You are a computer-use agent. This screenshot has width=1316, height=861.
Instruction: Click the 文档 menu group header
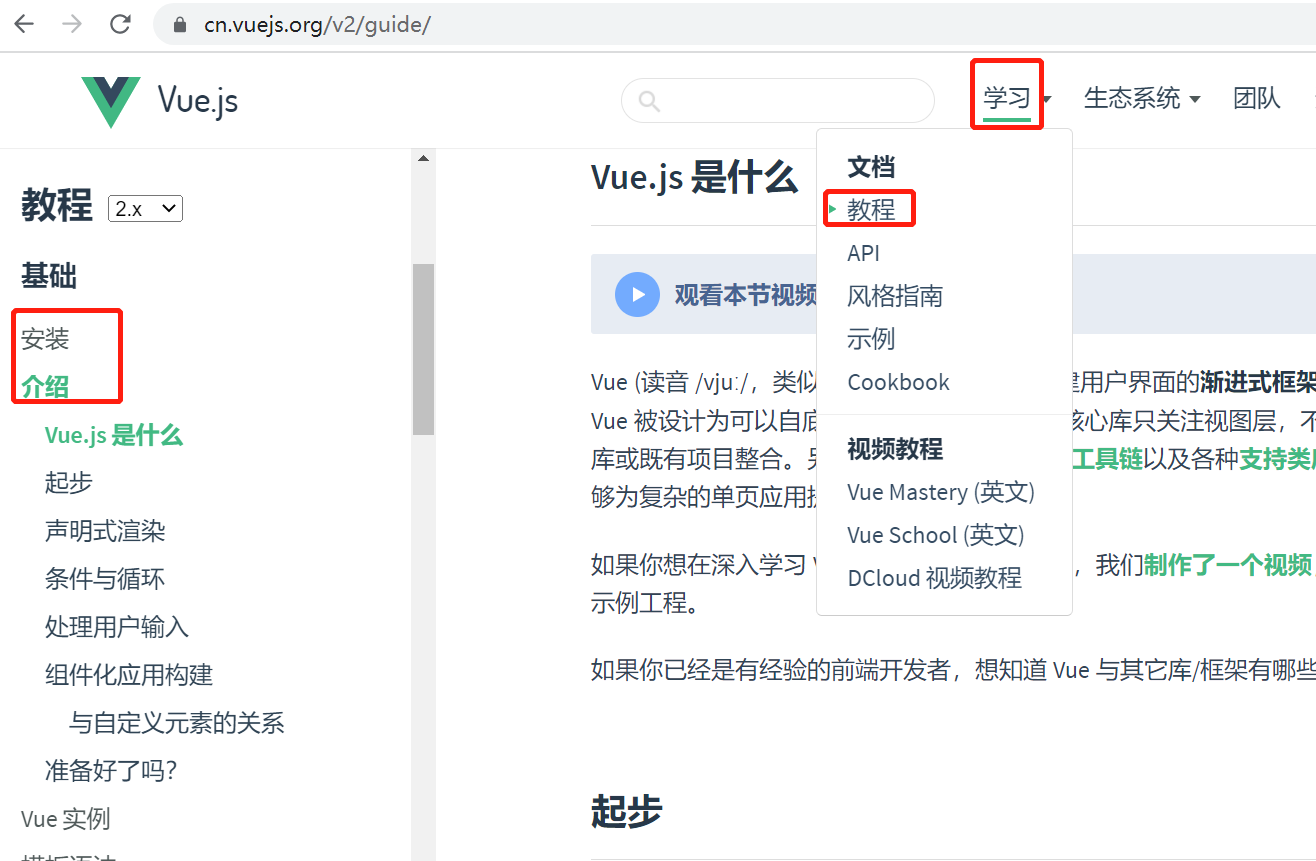(x=871, y=167)
